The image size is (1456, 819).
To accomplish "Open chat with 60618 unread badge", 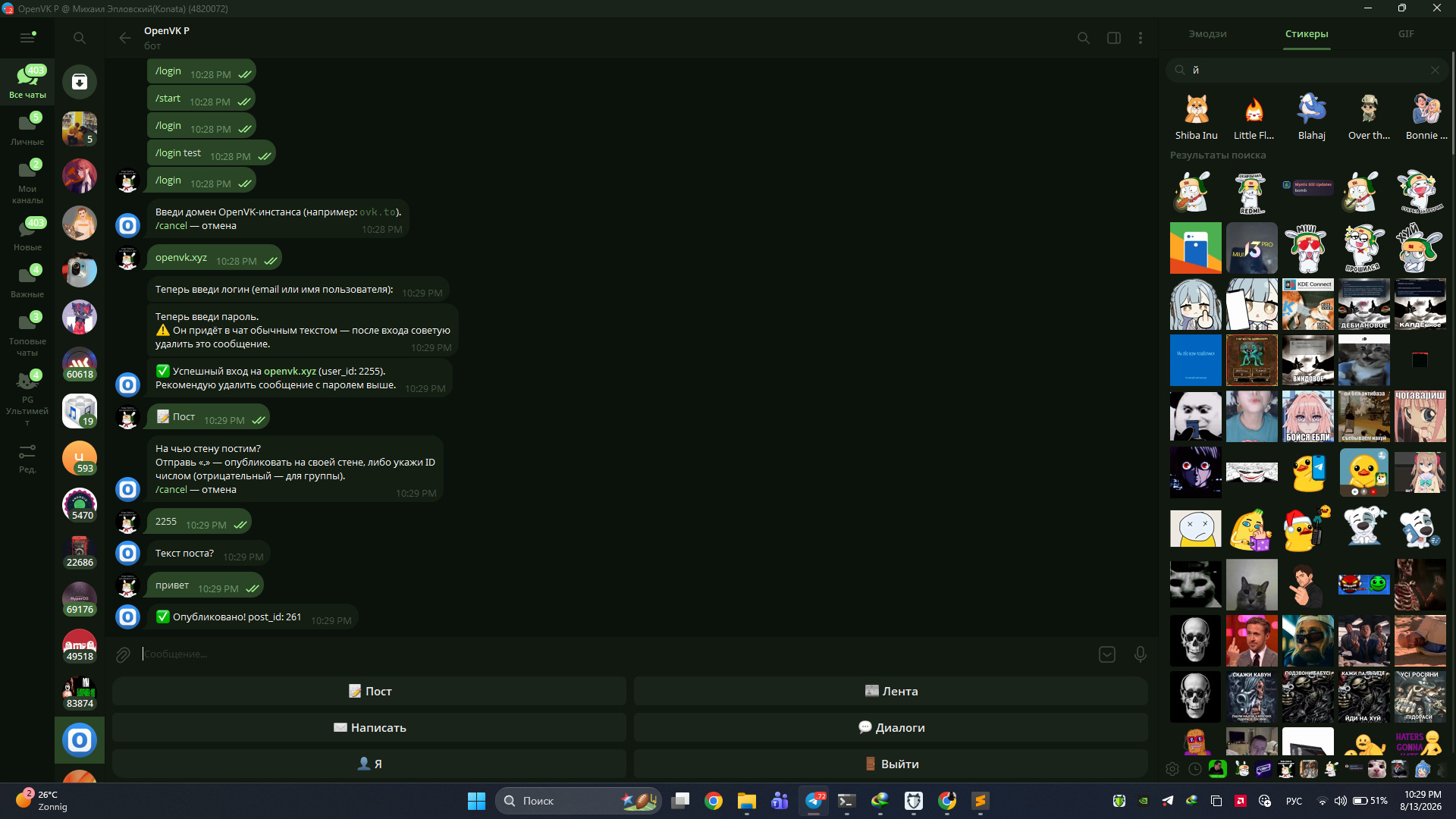I will point(80,364).
